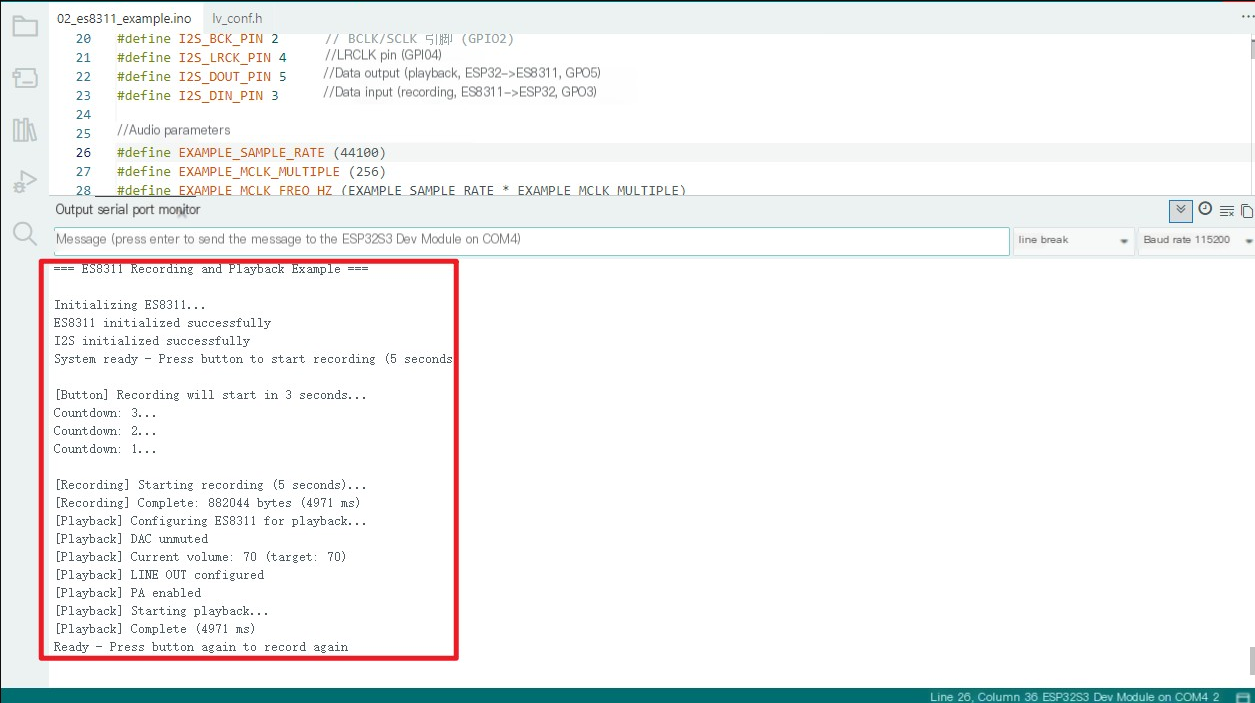Open the Boards Manager sidebar icon
1255x703 pixels.
[x=25, y=78]
